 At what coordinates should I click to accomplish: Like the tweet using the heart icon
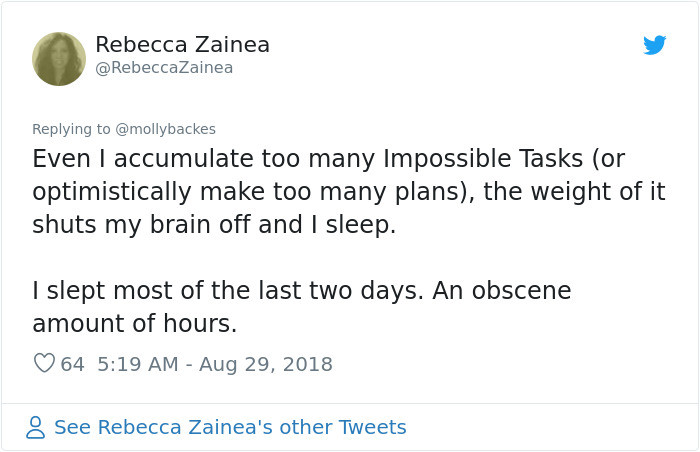[44, 363]
